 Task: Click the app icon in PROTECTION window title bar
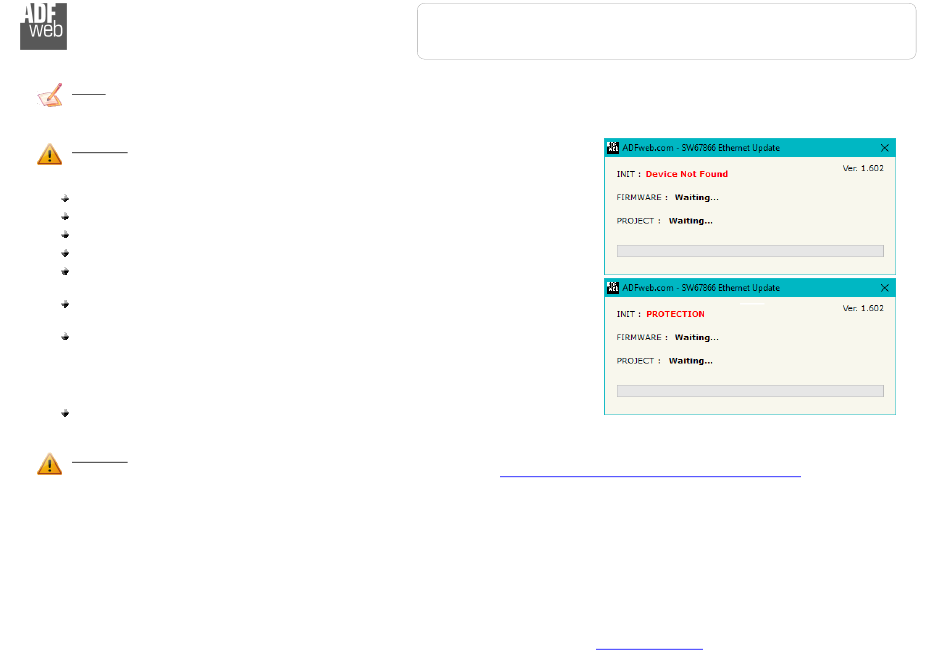[x=613, y=287]
